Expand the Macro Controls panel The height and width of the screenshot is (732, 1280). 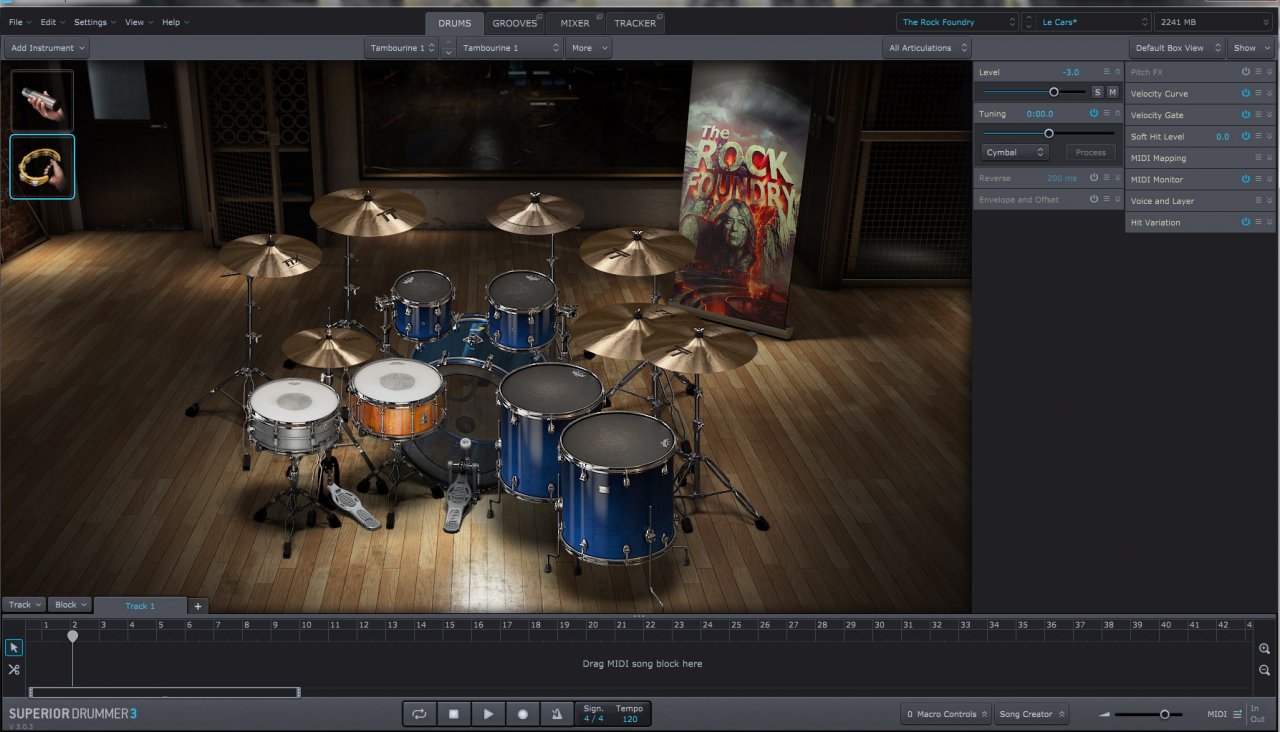coord(946,714)
